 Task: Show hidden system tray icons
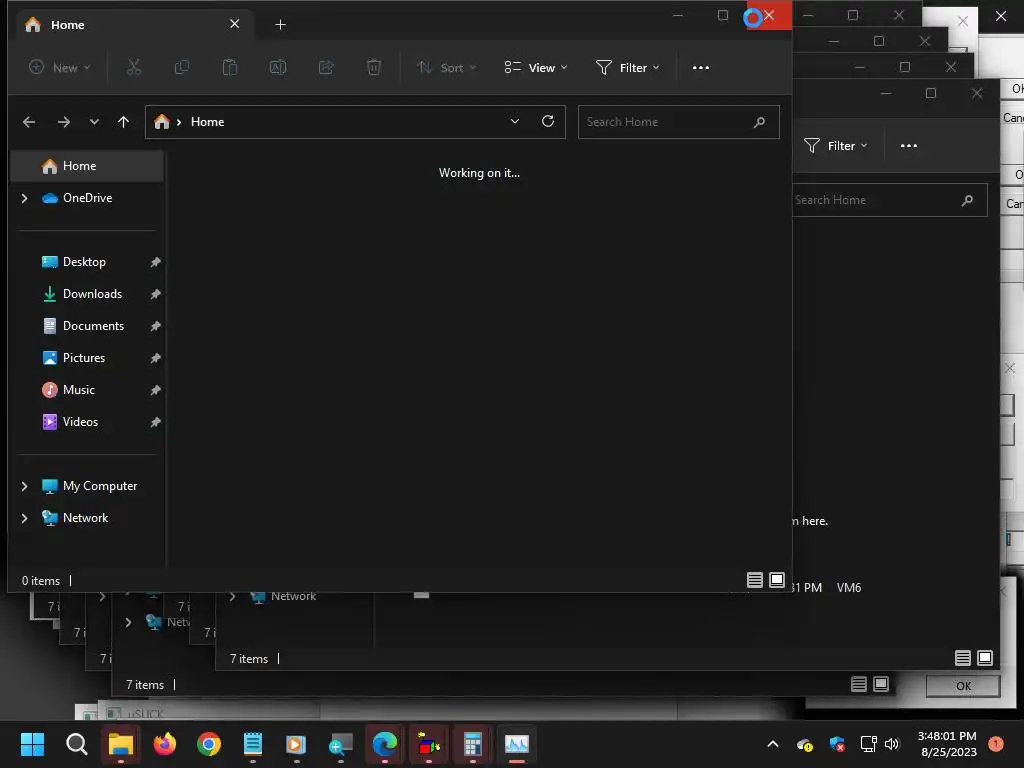click(773, 744)
